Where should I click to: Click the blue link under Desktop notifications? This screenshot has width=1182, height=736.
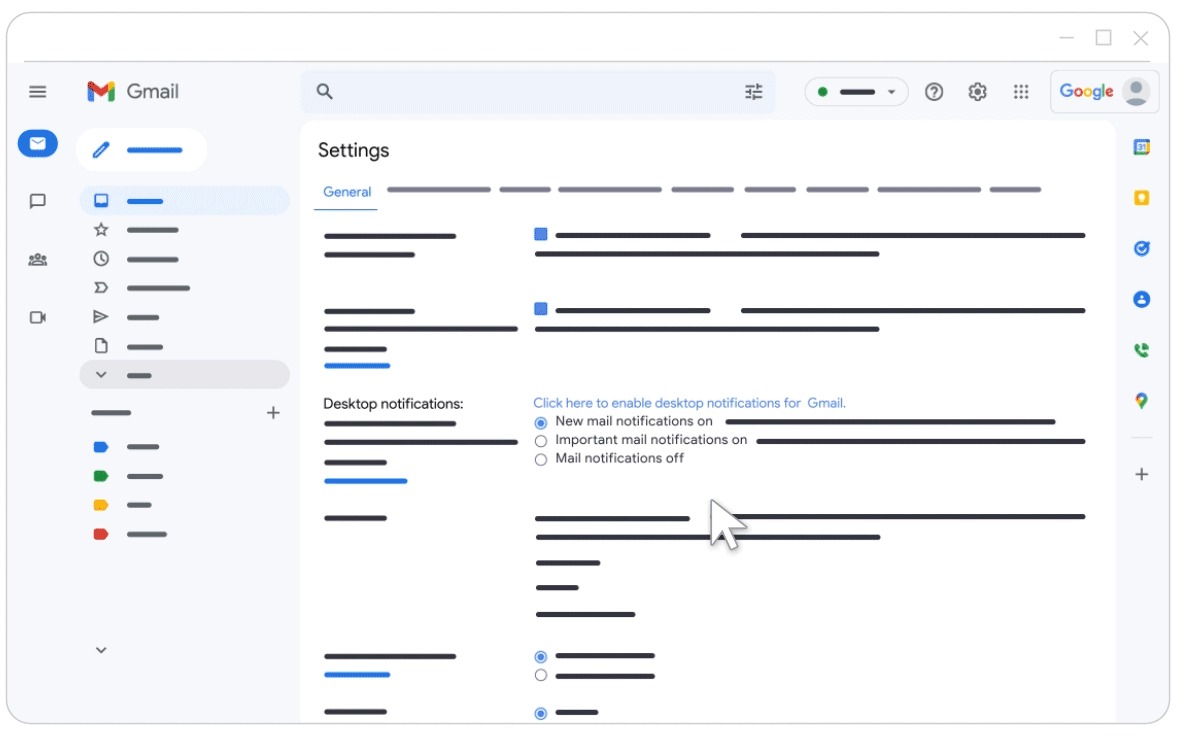[x=366, y=481]
